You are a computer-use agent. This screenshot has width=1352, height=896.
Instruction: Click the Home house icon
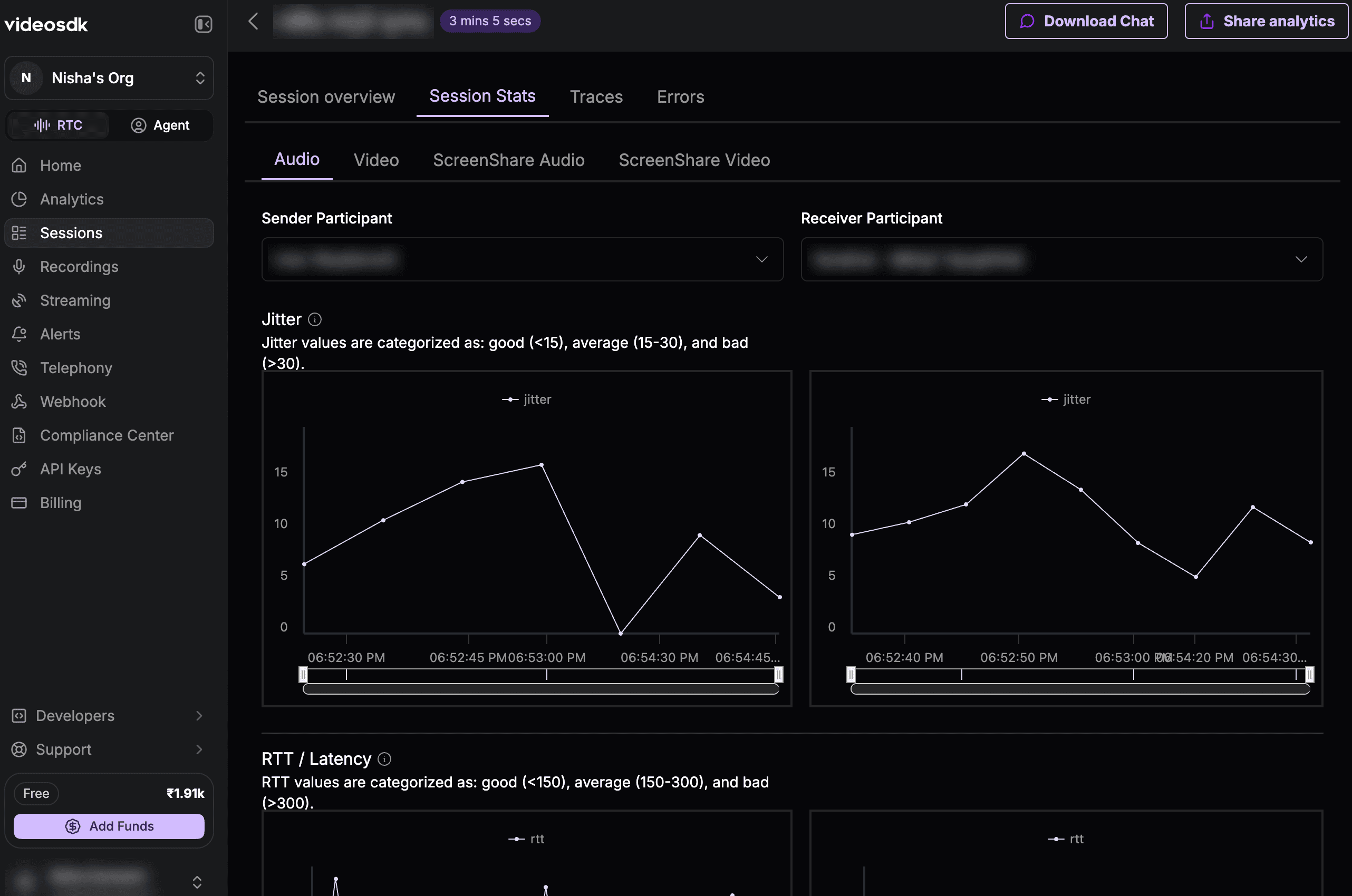tap(20, 165)
